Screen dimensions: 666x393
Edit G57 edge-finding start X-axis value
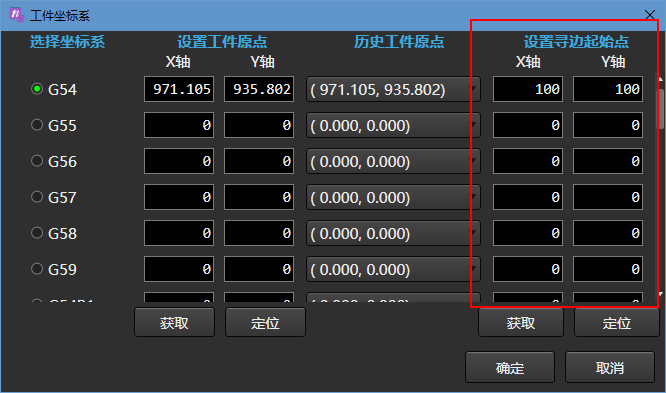coord(528,197)
